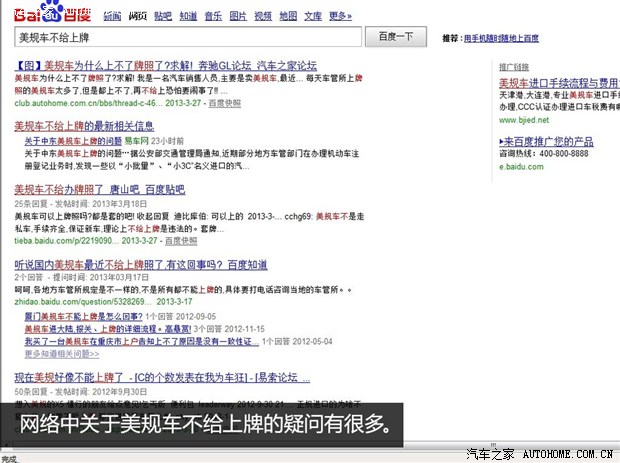Expand the 更多 menu
The height and width of the screenshot is (463, 620).
pos(341,16)
